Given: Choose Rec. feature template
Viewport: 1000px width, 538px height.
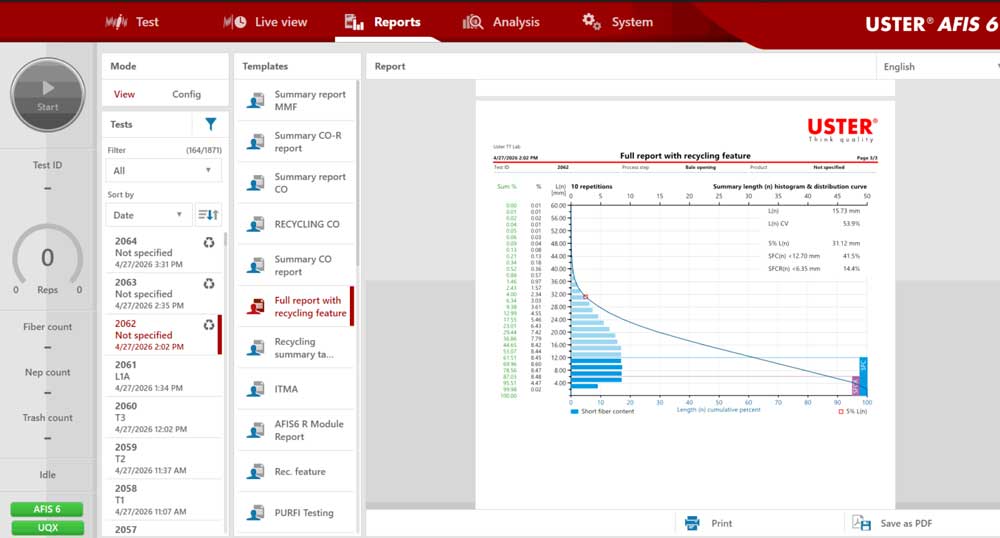Looking at the screenshot, I should (296, 471).
